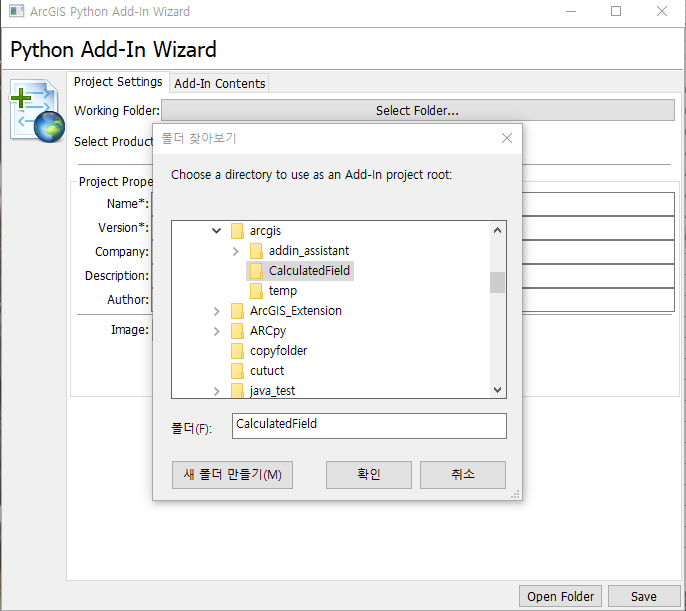Screen dimensions: 686x611
Task: Click the Company field in main window
Action: click(598, 252)
